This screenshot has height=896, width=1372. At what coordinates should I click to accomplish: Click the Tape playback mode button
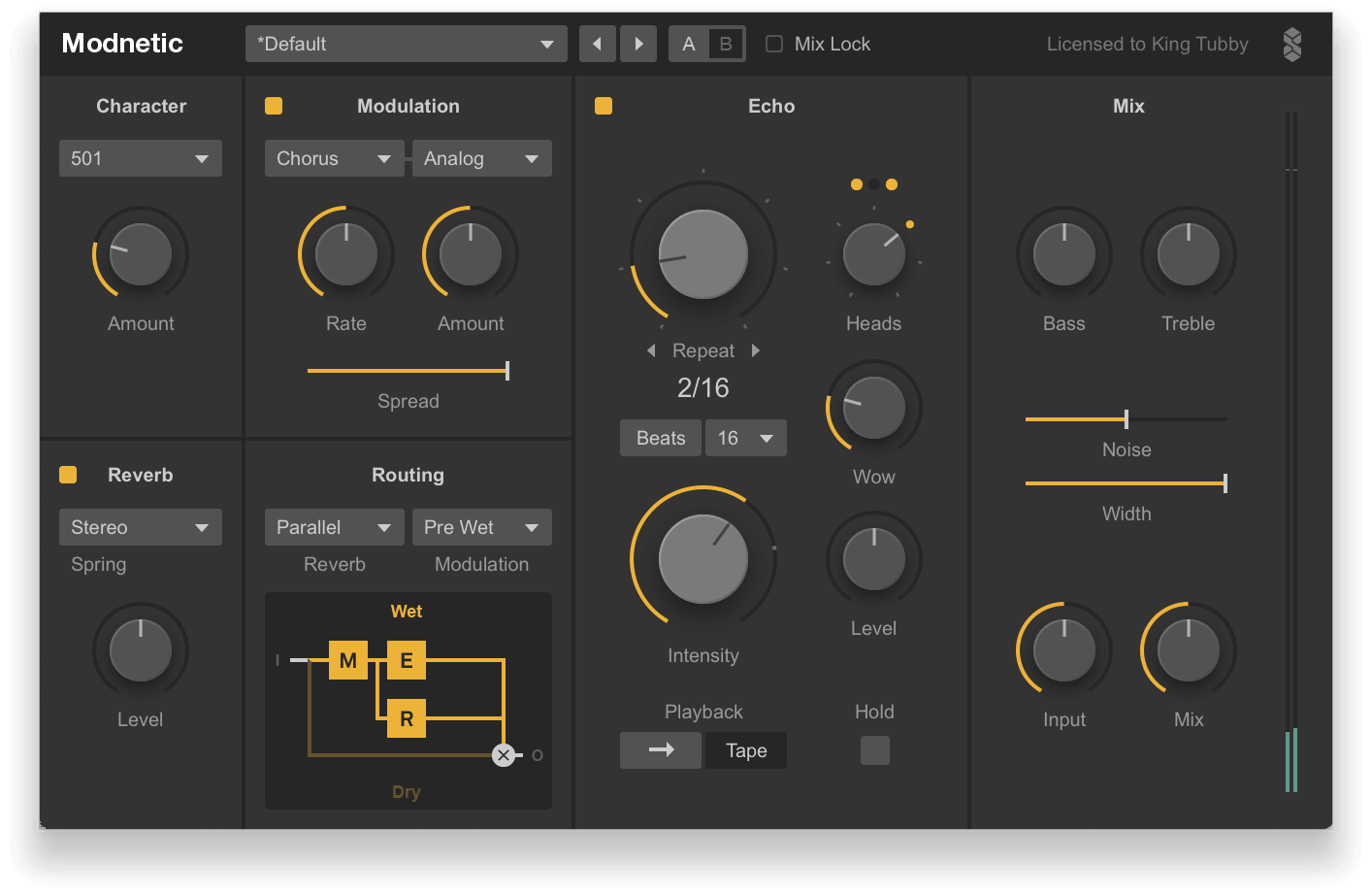[745, 749]
